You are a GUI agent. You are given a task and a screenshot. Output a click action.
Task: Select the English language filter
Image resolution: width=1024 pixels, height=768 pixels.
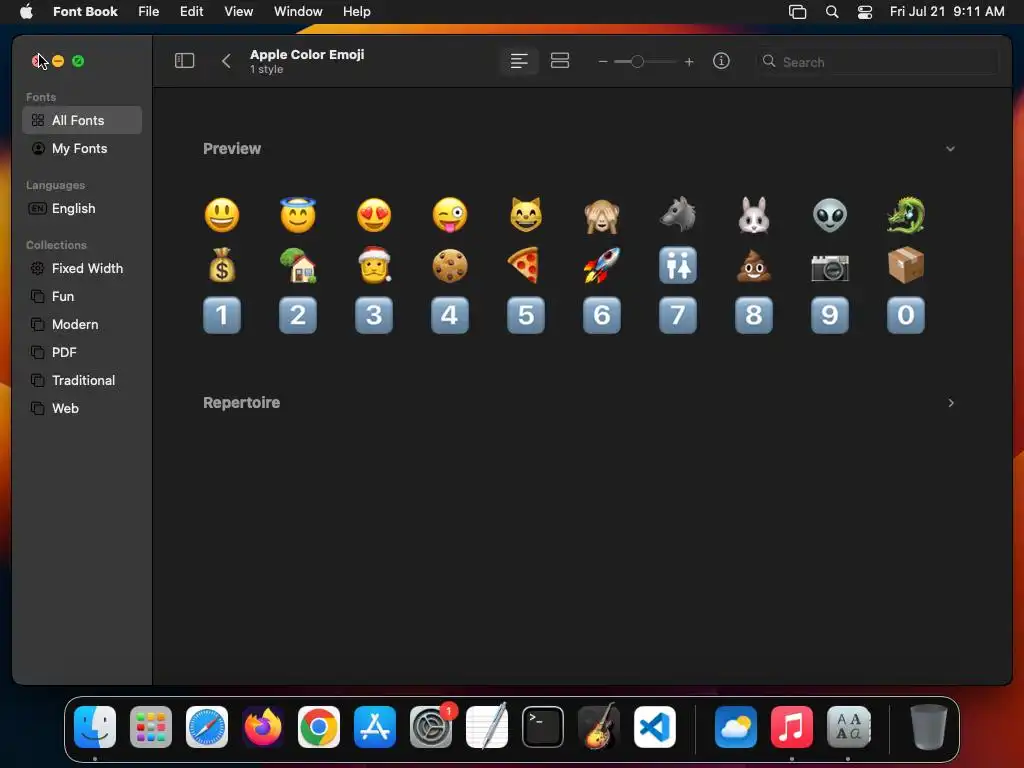pos(82,208)
